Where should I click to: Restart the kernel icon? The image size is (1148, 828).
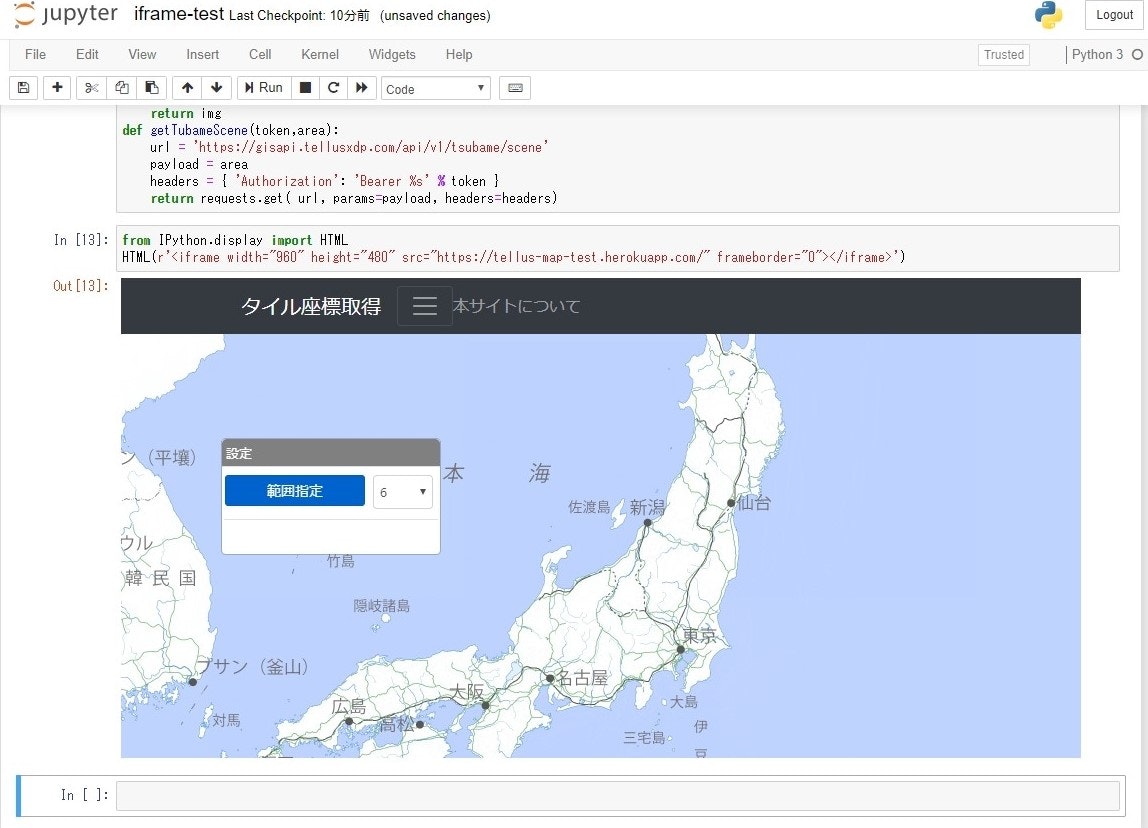click(x=333, y=88)
